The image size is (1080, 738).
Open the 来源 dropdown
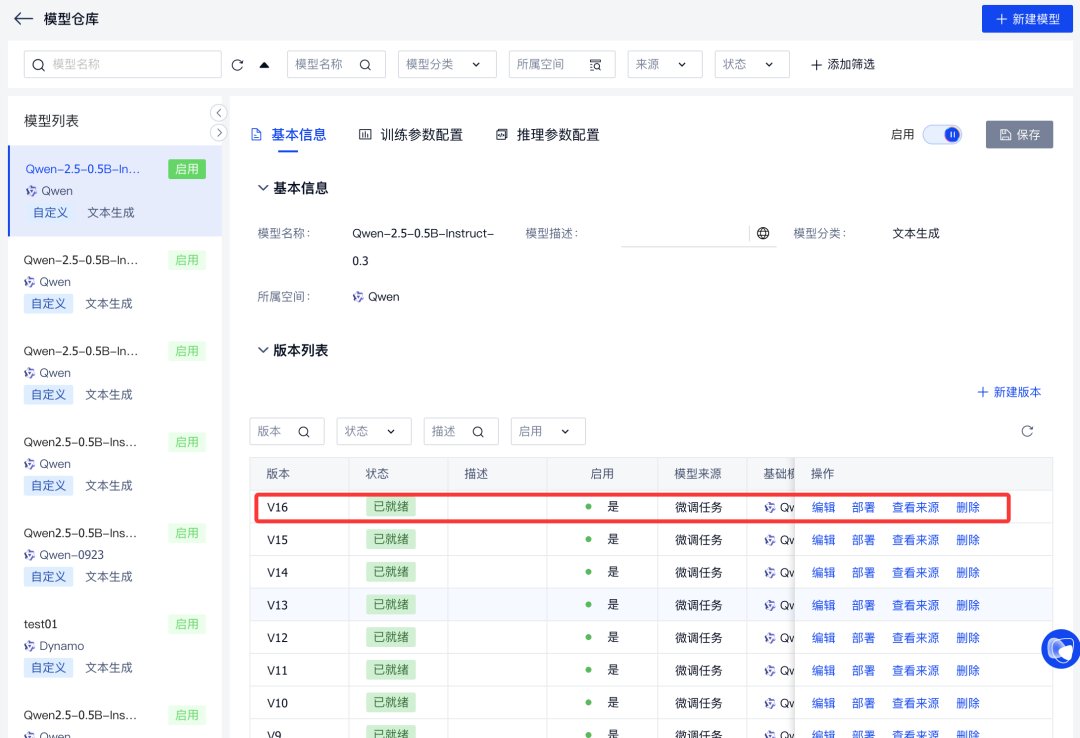click(665, 64)
